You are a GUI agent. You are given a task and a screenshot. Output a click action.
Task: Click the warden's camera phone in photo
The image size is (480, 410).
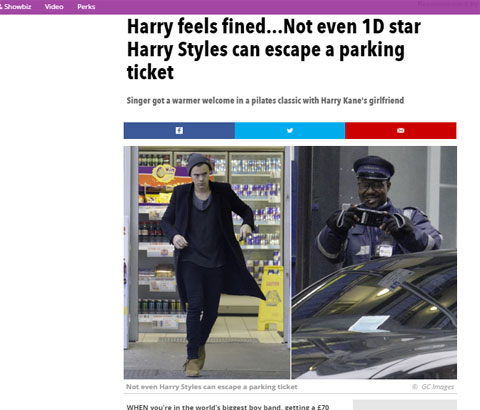coord(369,216)
